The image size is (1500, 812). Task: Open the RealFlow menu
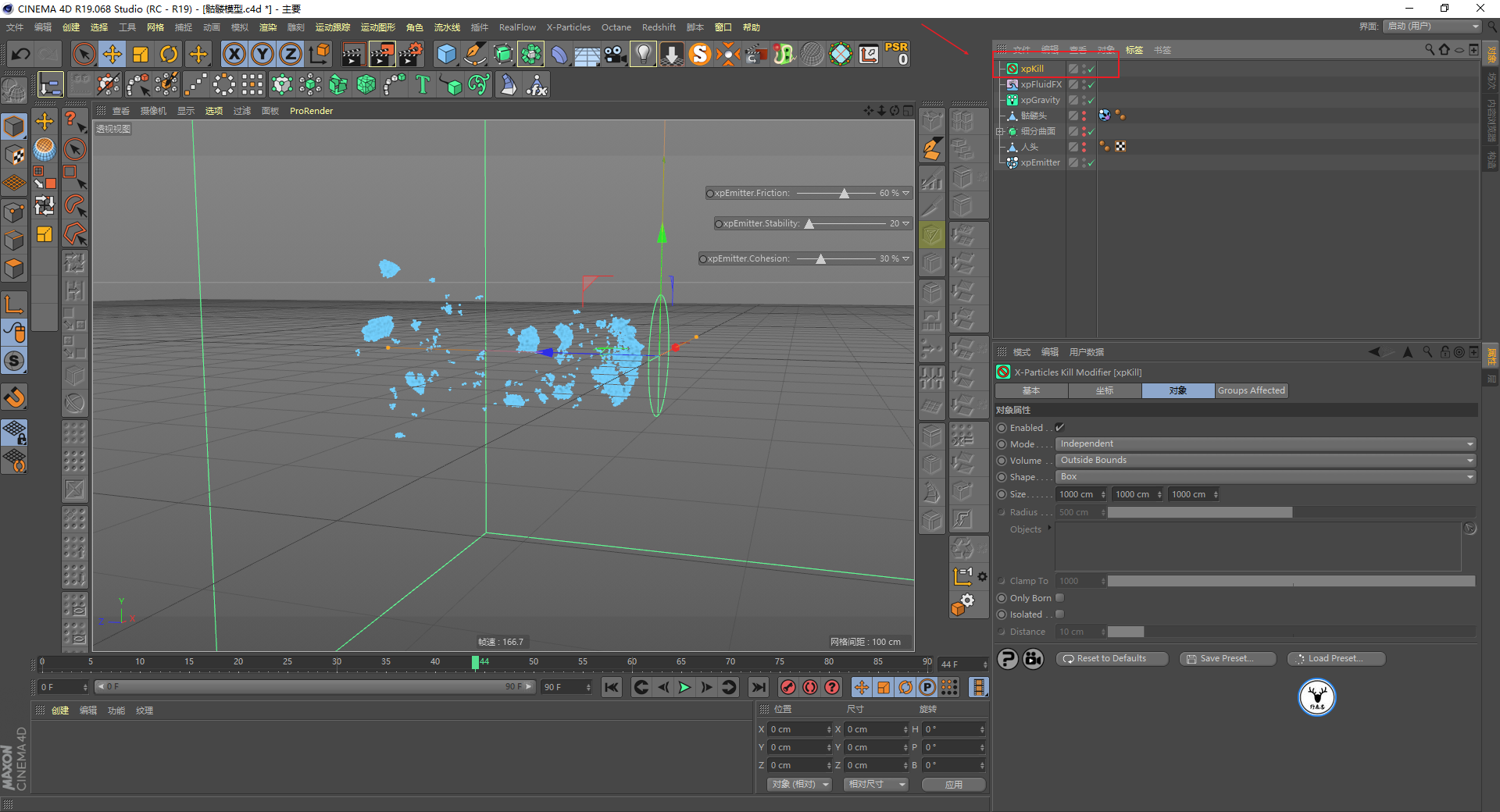[517, 27]
